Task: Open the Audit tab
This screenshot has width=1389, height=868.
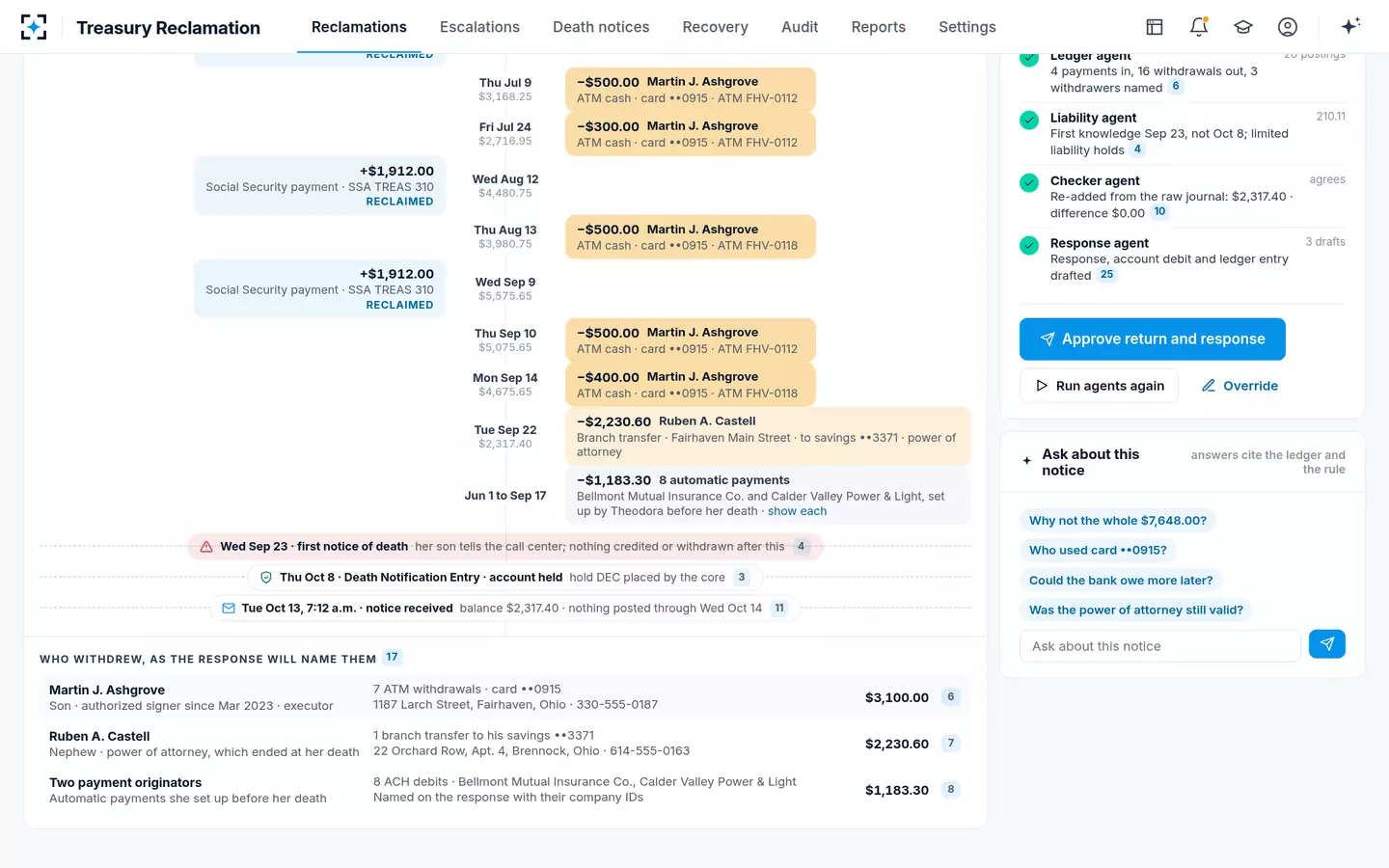Action: (x=800, y=27)
